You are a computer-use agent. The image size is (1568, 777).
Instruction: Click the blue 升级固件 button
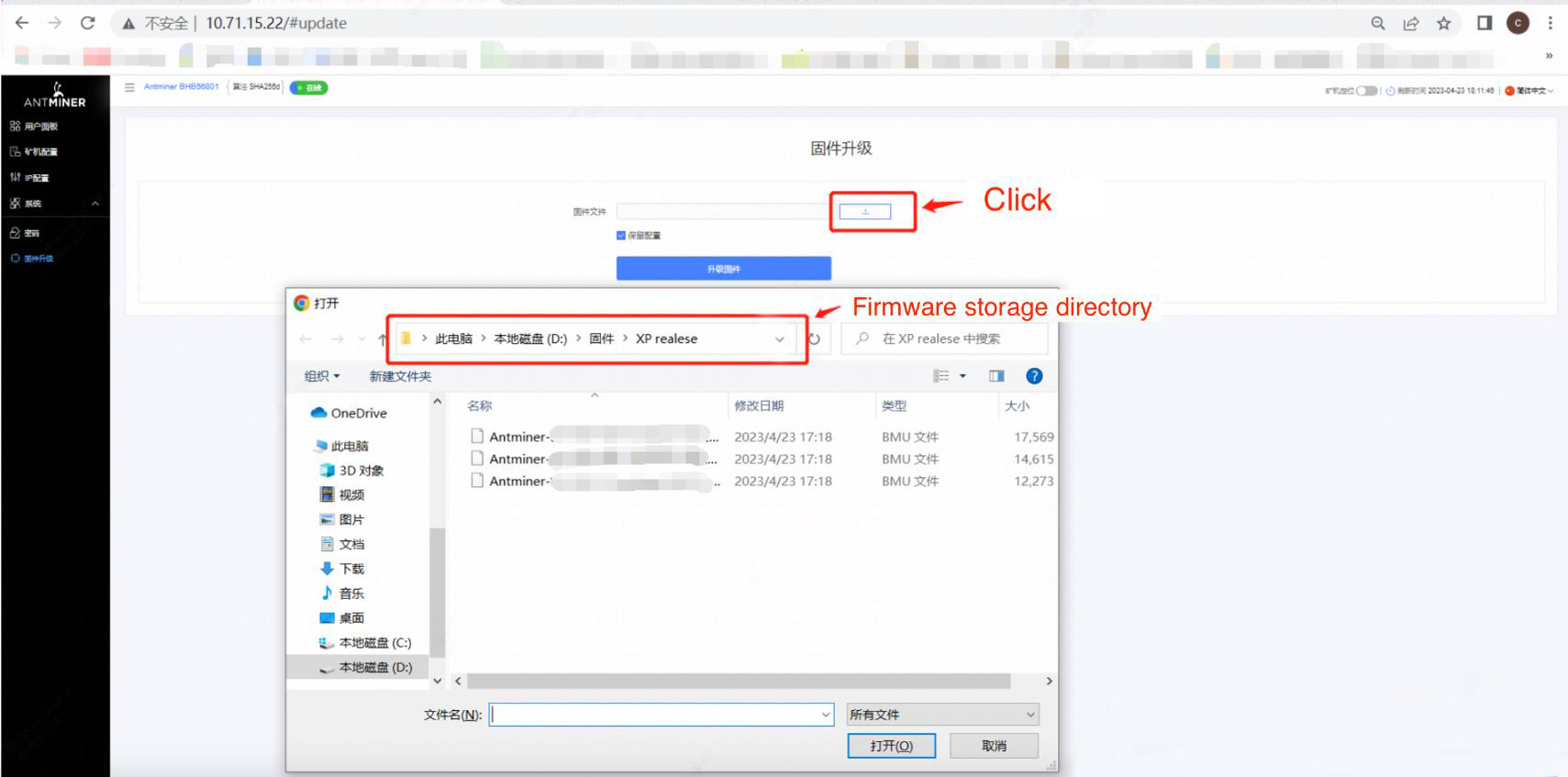tap(724, 269)
